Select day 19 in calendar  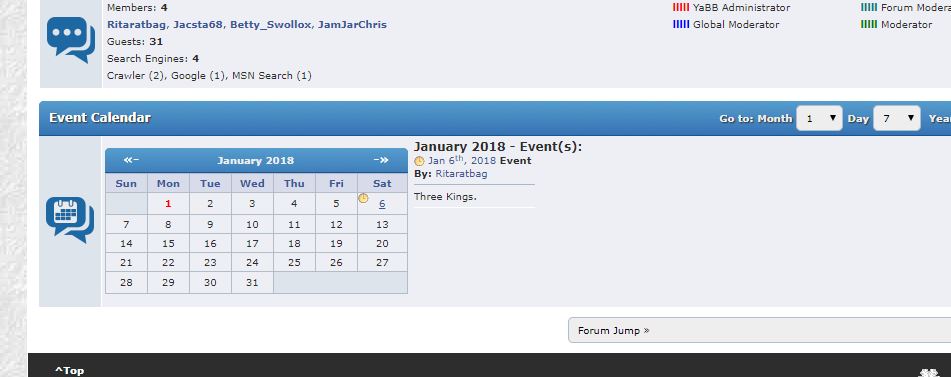[336, 244]
